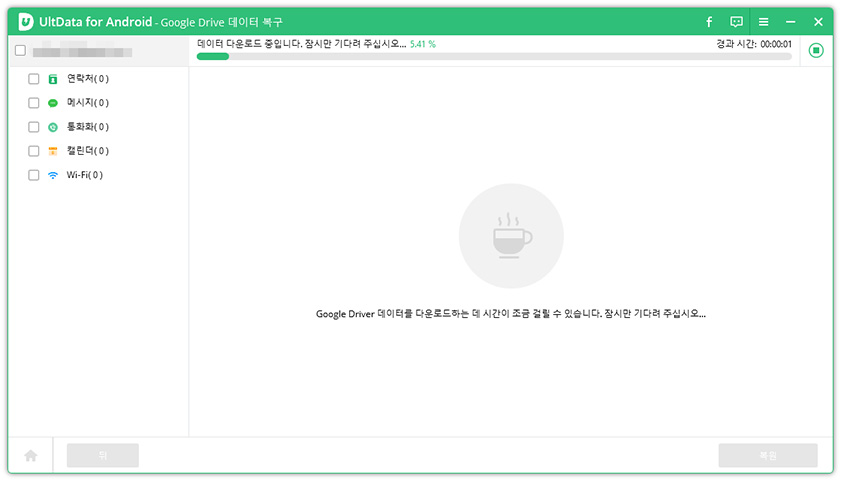Click the elapsed time 00:00:01 text

(776, 44)
